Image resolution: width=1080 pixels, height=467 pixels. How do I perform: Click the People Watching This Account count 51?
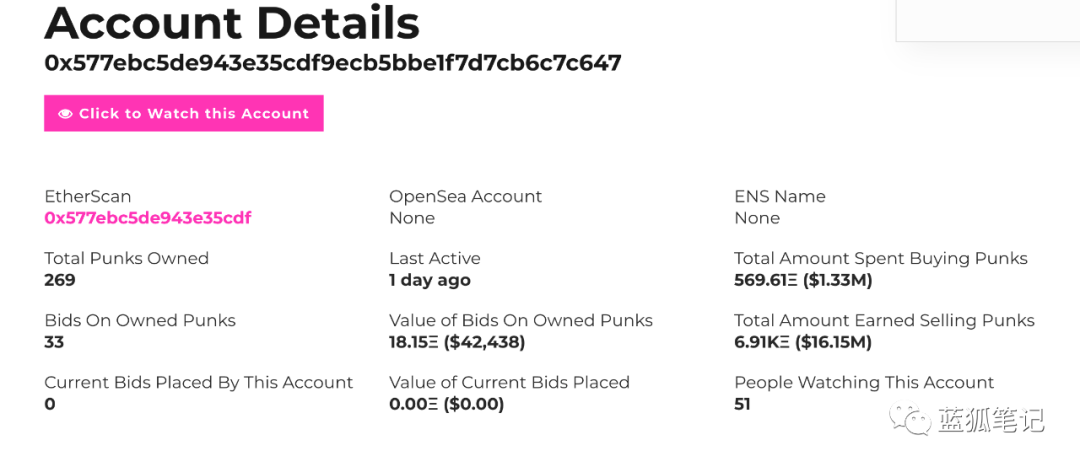pos(742,404)
